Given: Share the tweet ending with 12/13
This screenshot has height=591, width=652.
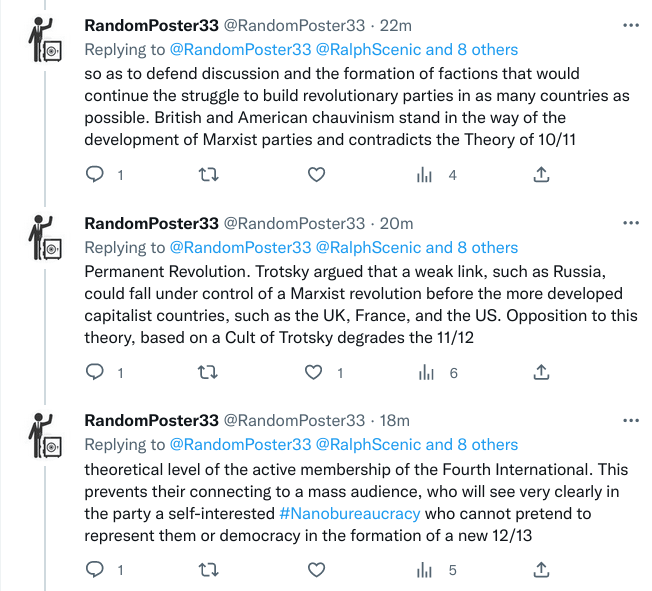Looking at the screenshot, I should pyautogui.click(x=540, y=570).
